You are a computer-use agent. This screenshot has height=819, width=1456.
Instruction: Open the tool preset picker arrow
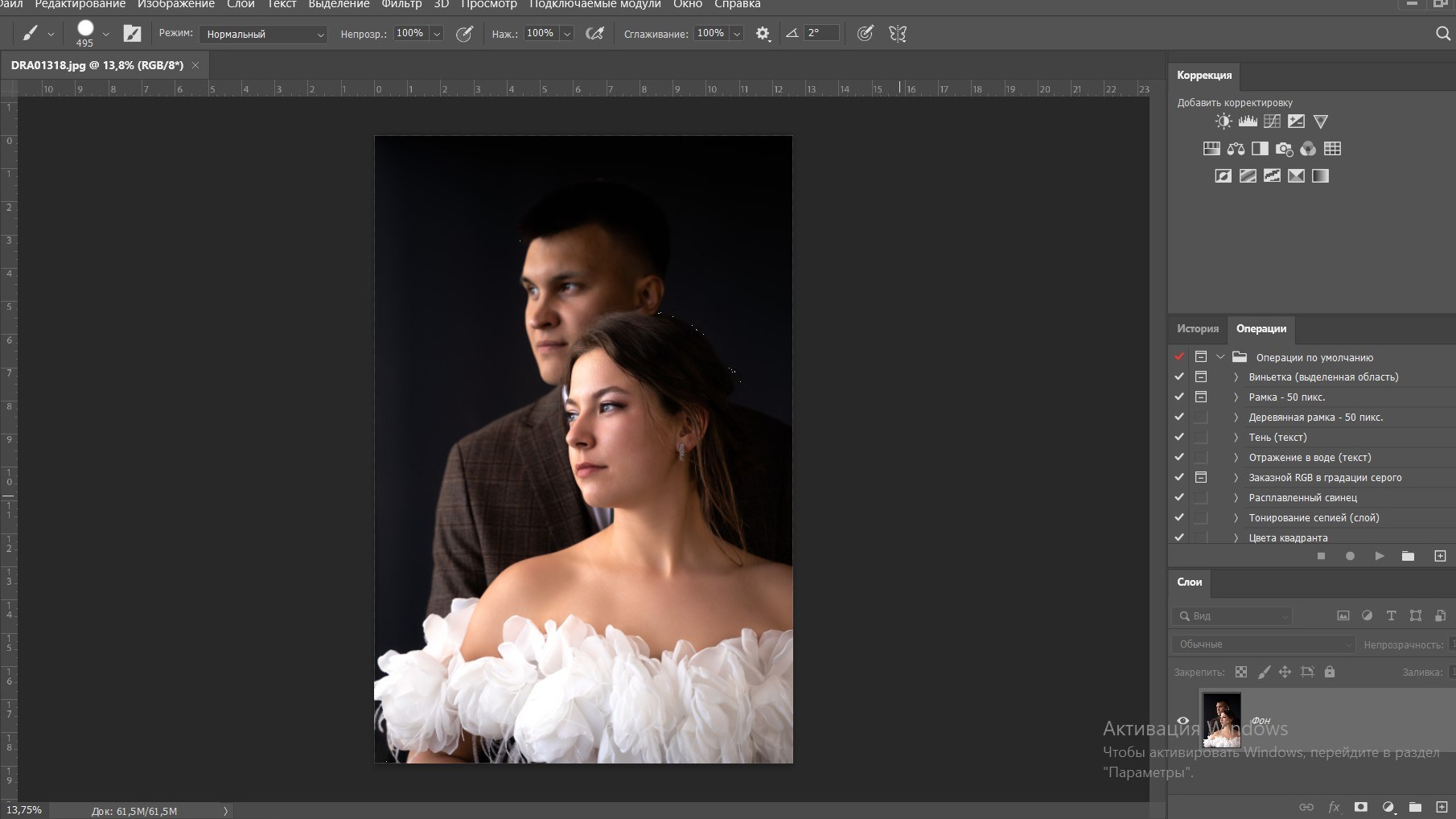[51, 34]
